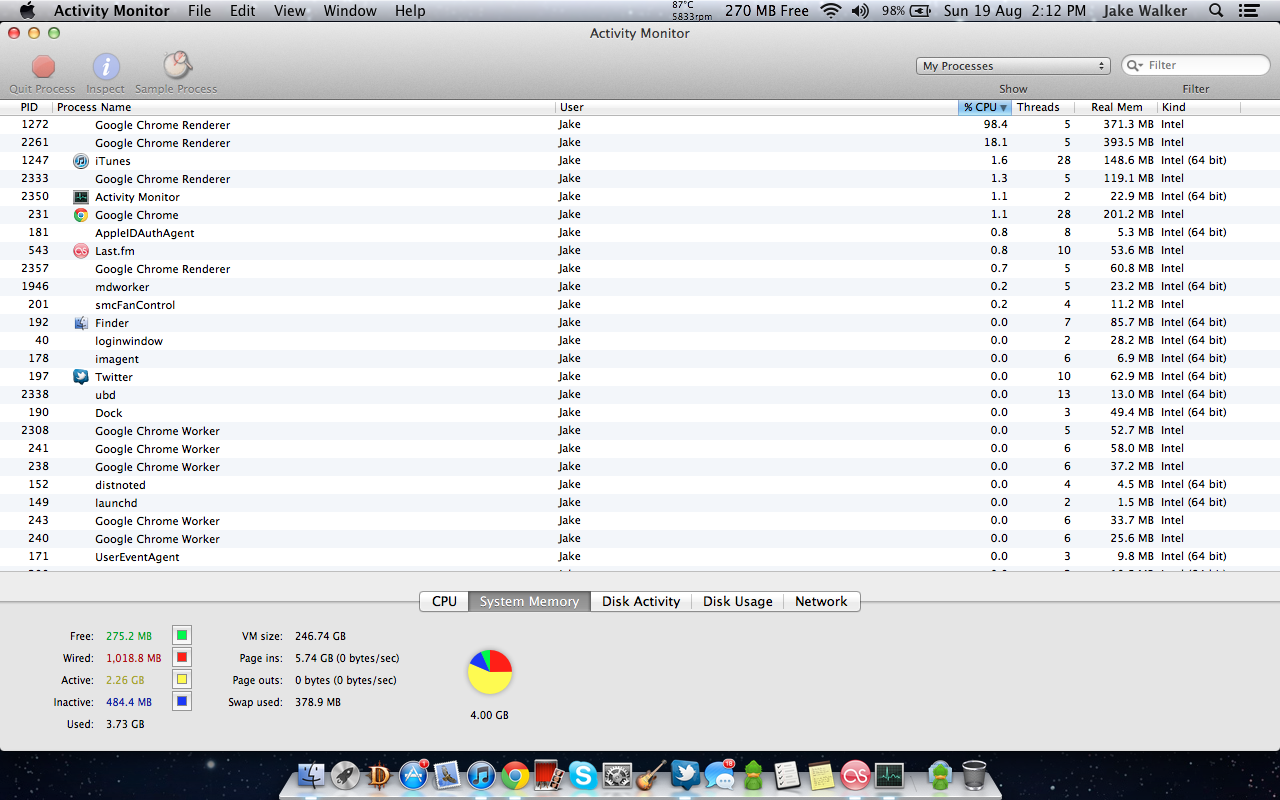Click the memory usage pie chart
Image resolution: width=1280 pixels, height=800 pixels.
490,672
